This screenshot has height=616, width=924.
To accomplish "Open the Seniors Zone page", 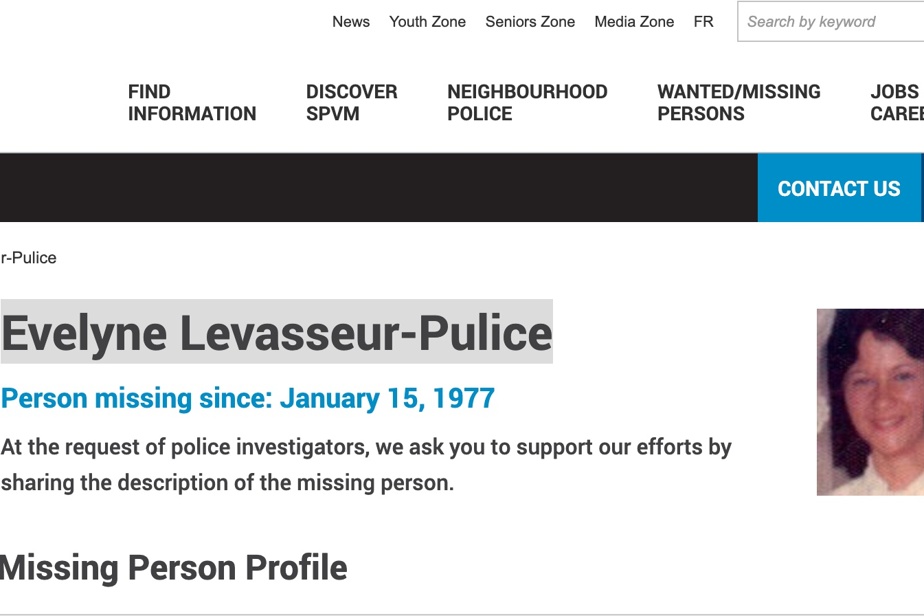I will (530, 22).
